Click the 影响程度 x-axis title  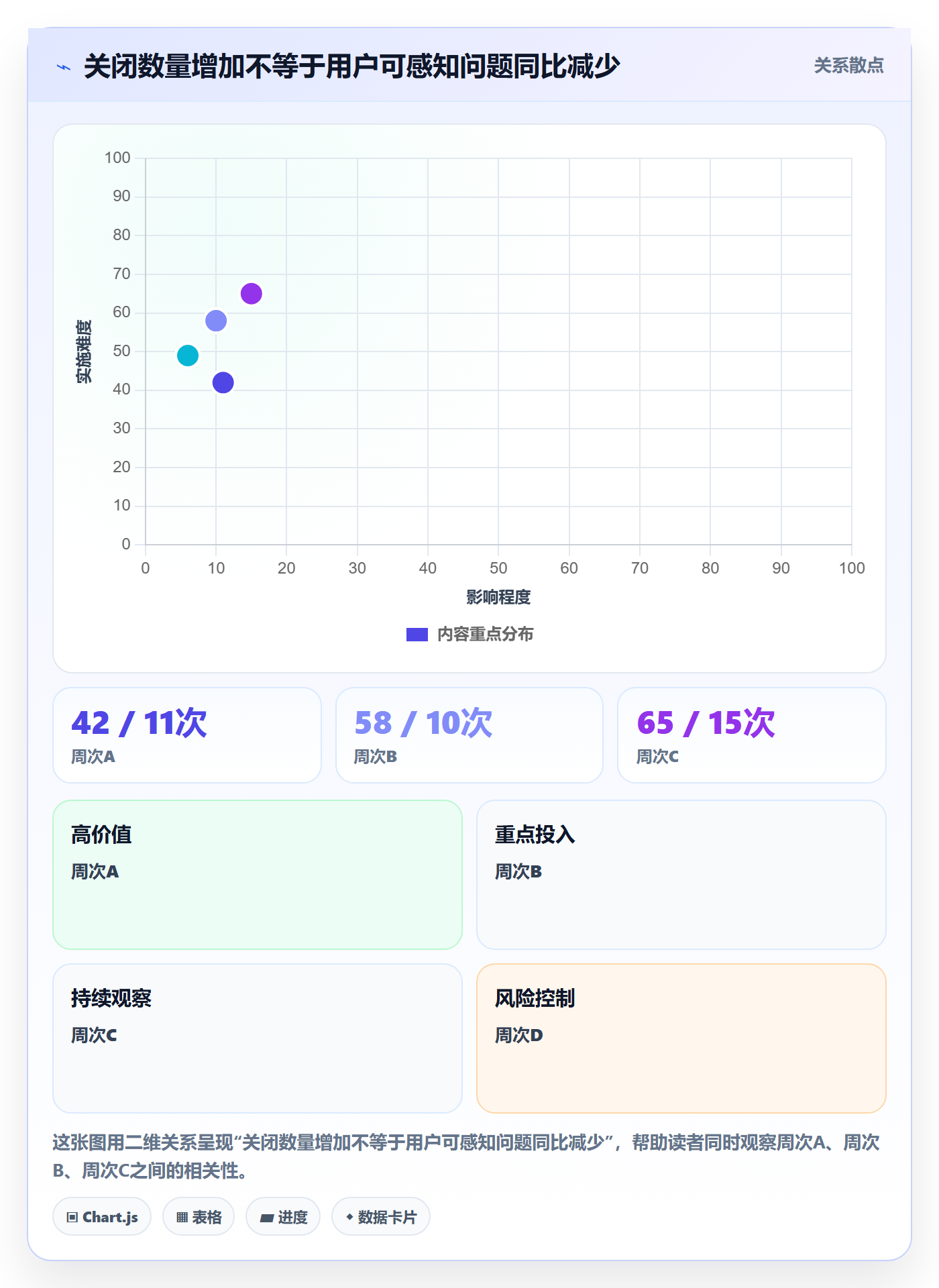point(498,597)
